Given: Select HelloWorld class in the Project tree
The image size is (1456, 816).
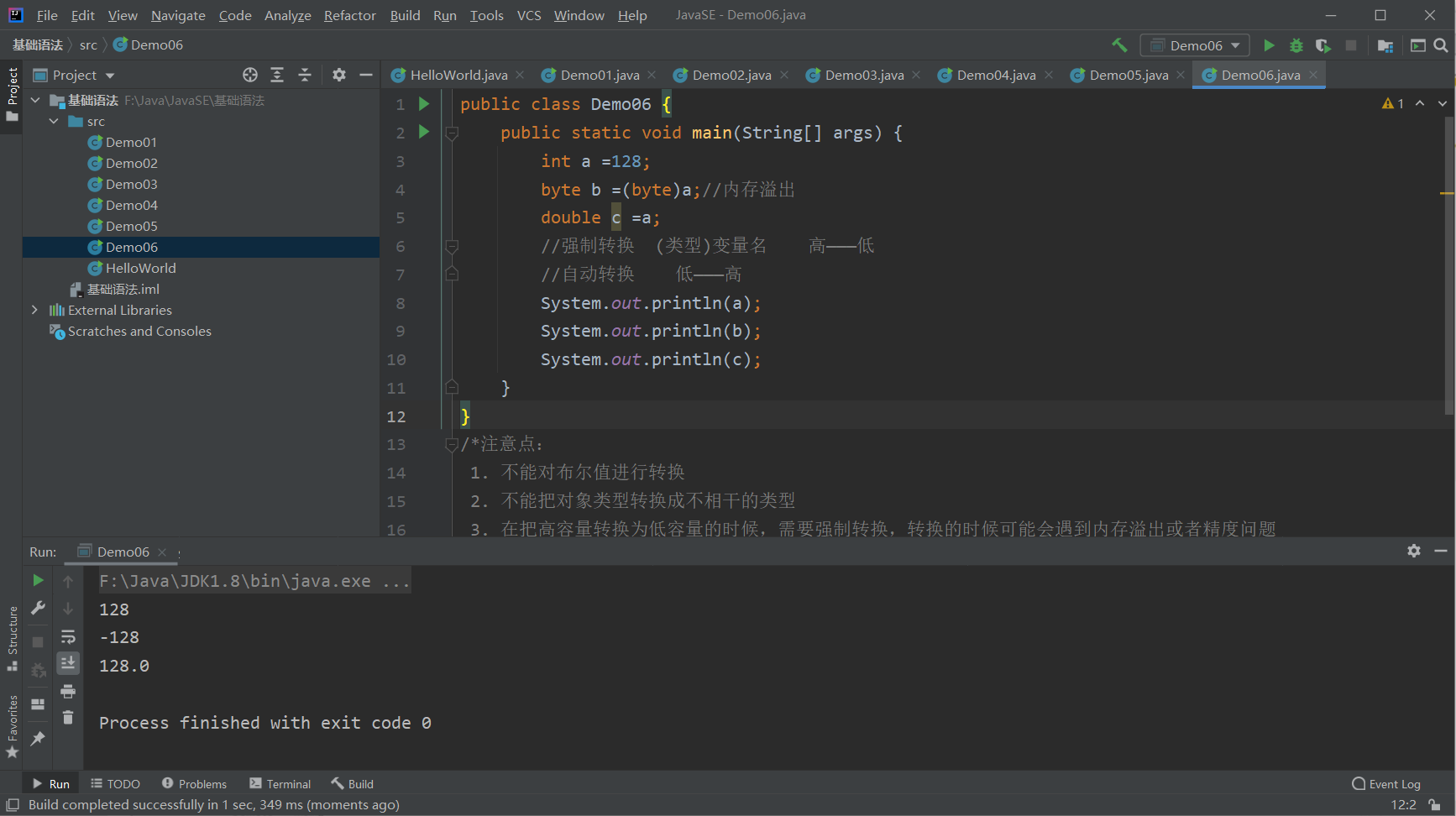Looking at the screenshot, I should (140, 268).
